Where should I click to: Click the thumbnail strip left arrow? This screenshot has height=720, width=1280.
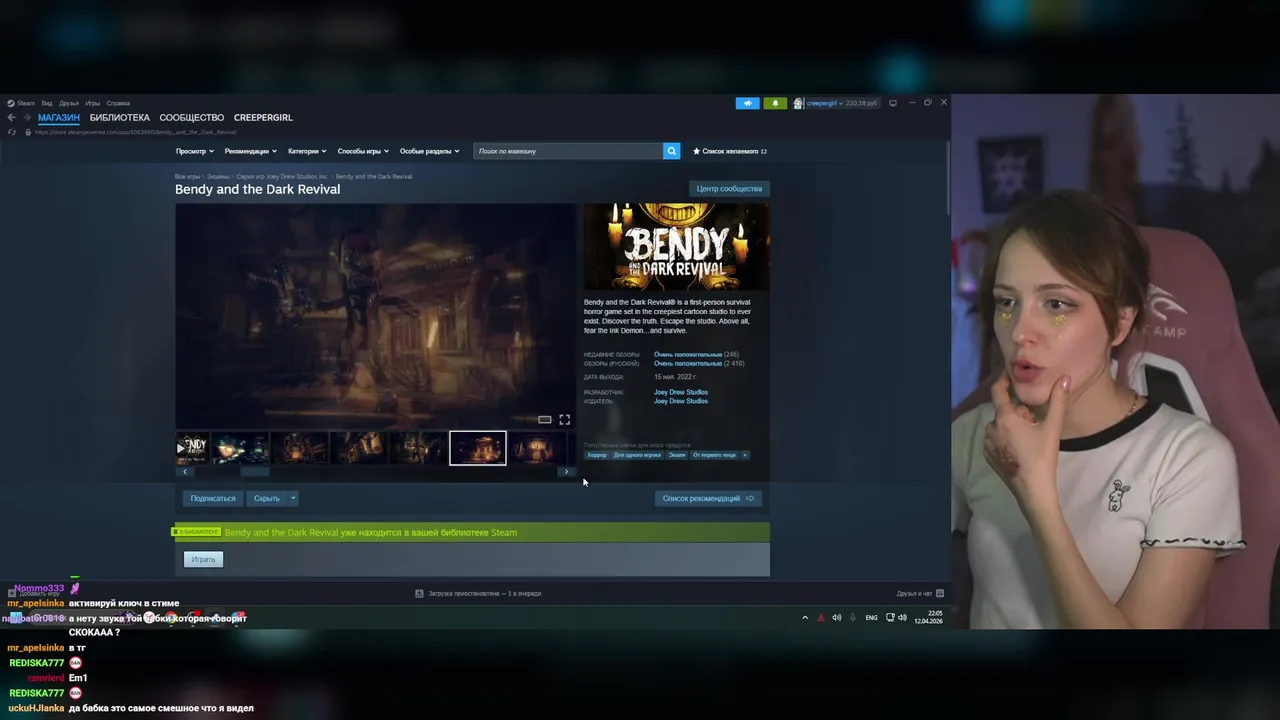(184, 472)
